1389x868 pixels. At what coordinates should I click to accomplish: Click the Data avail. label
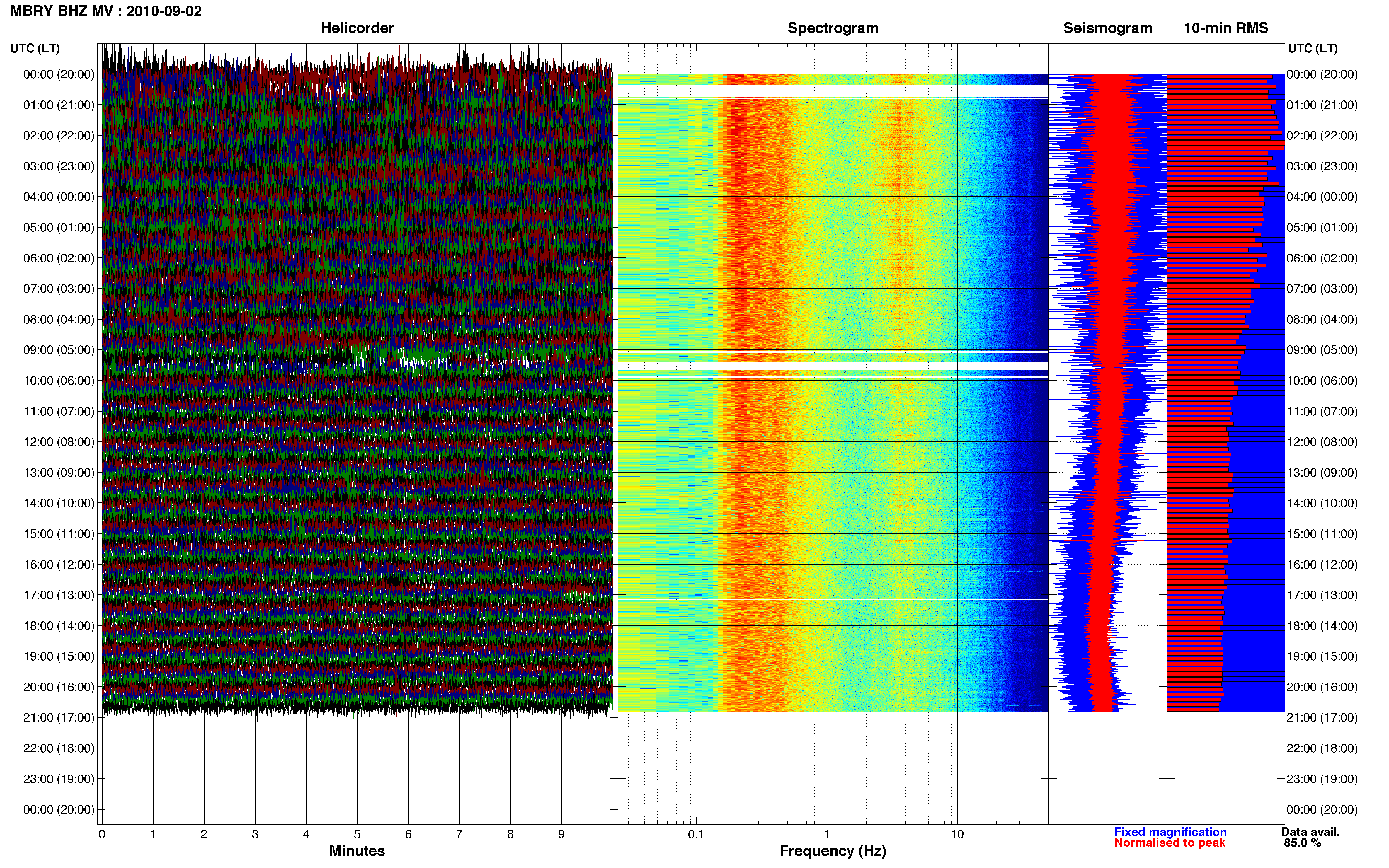click(x=1310, y=832)
